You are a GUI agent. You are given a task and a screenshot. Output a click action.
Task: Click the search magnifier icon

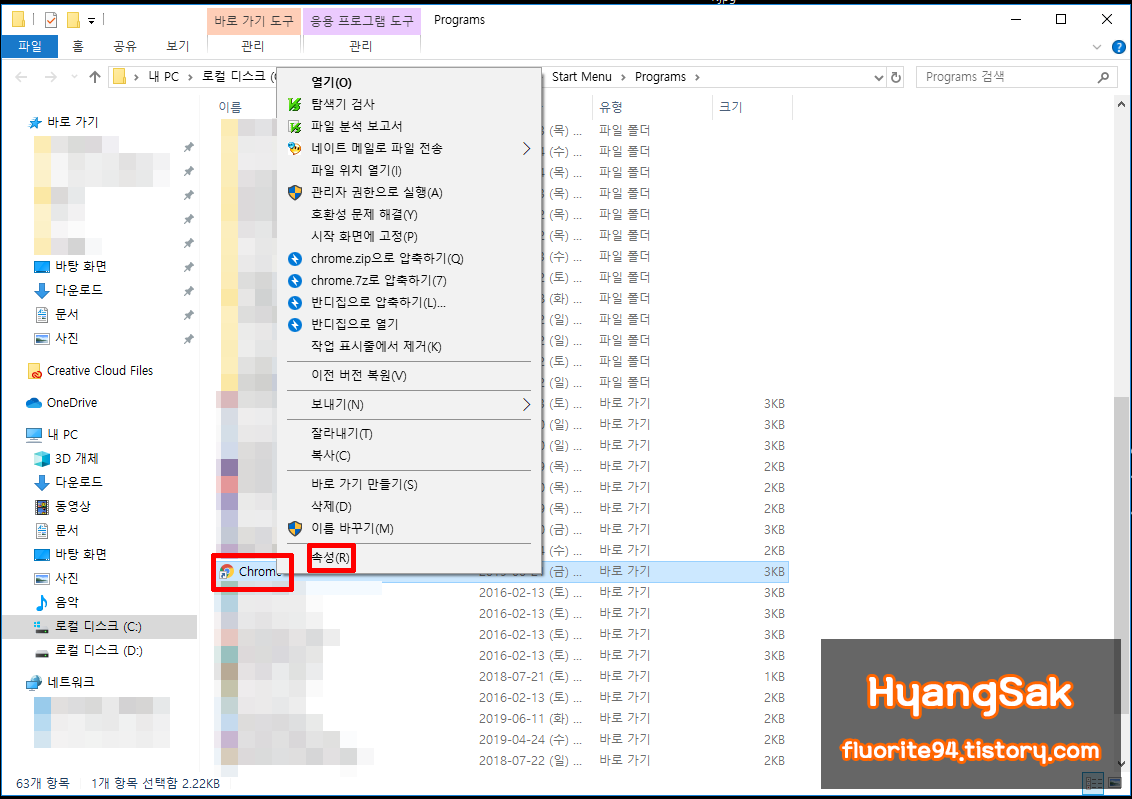pos(1103,77)
